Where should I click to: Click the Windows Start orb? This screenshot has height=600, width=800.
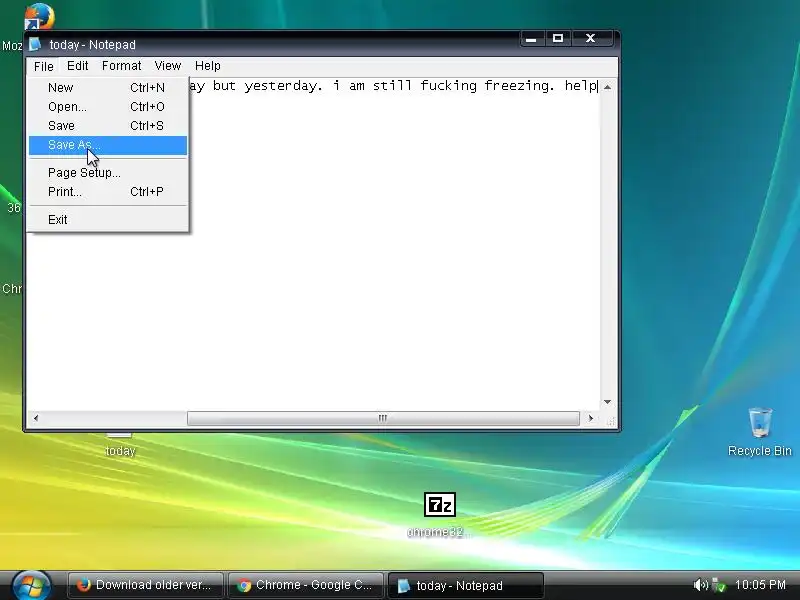pyautogui.click(x=32, y=585)
